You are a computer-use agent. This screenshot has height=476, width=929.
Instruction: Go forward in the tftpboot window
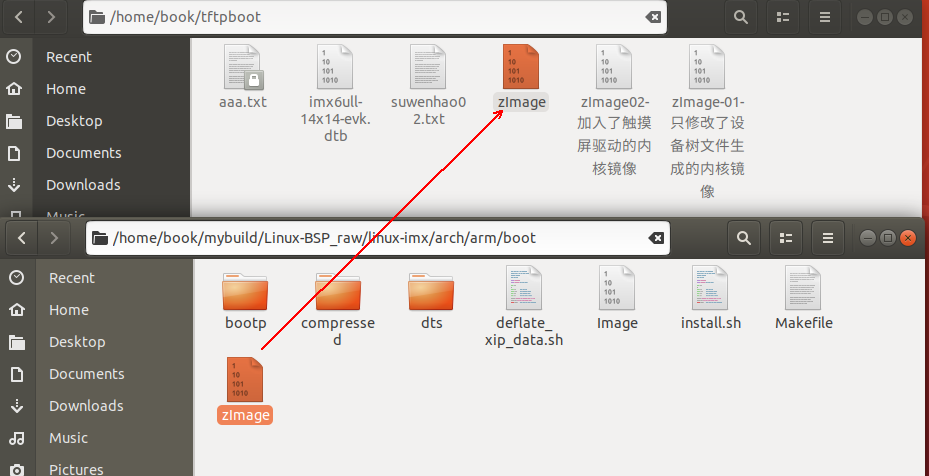[51, 17]
